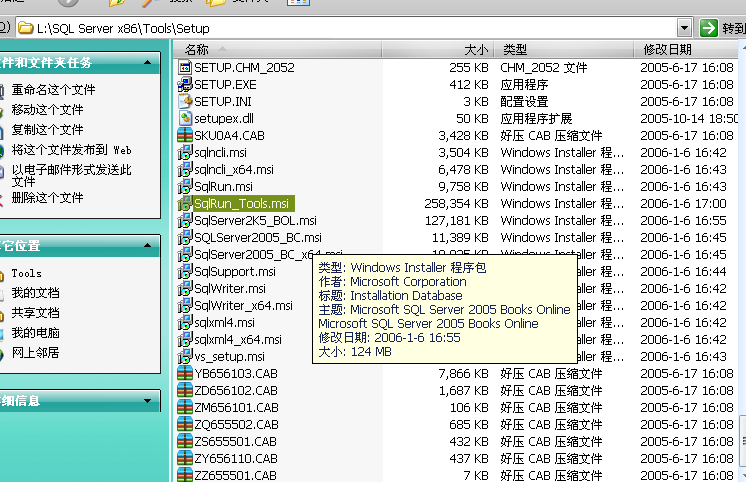Select the SETUP.INI configuration file icon
This screenshot has height=482, width=746.
pyautogui.click(x=185, y=102)
